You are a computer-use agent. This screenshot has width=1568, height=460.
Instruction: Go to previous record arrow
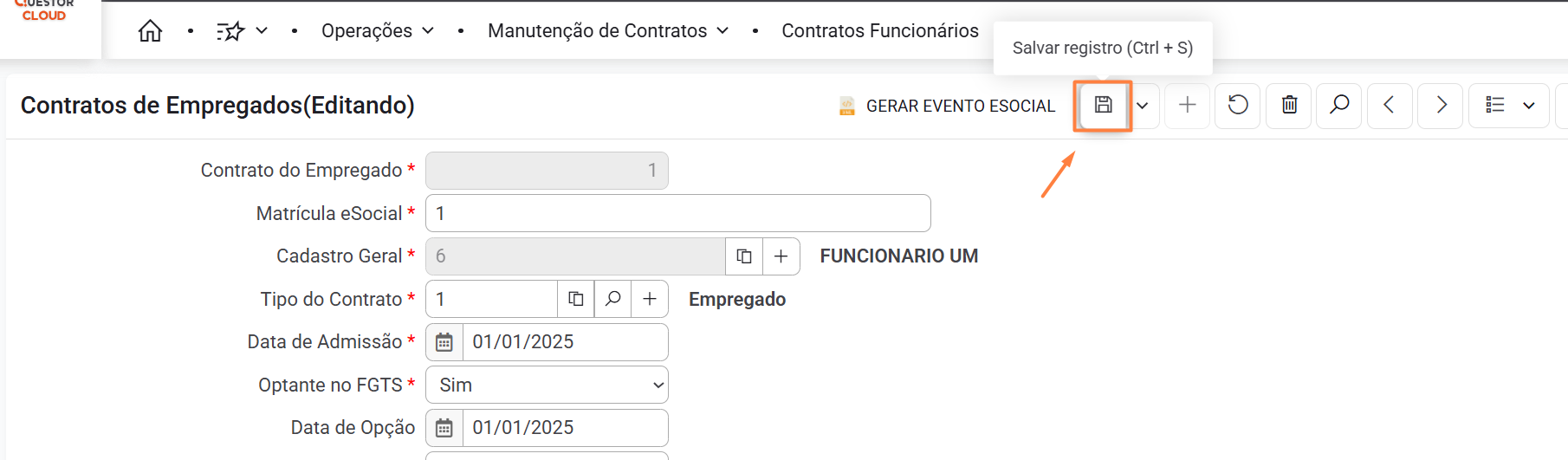1389,106
